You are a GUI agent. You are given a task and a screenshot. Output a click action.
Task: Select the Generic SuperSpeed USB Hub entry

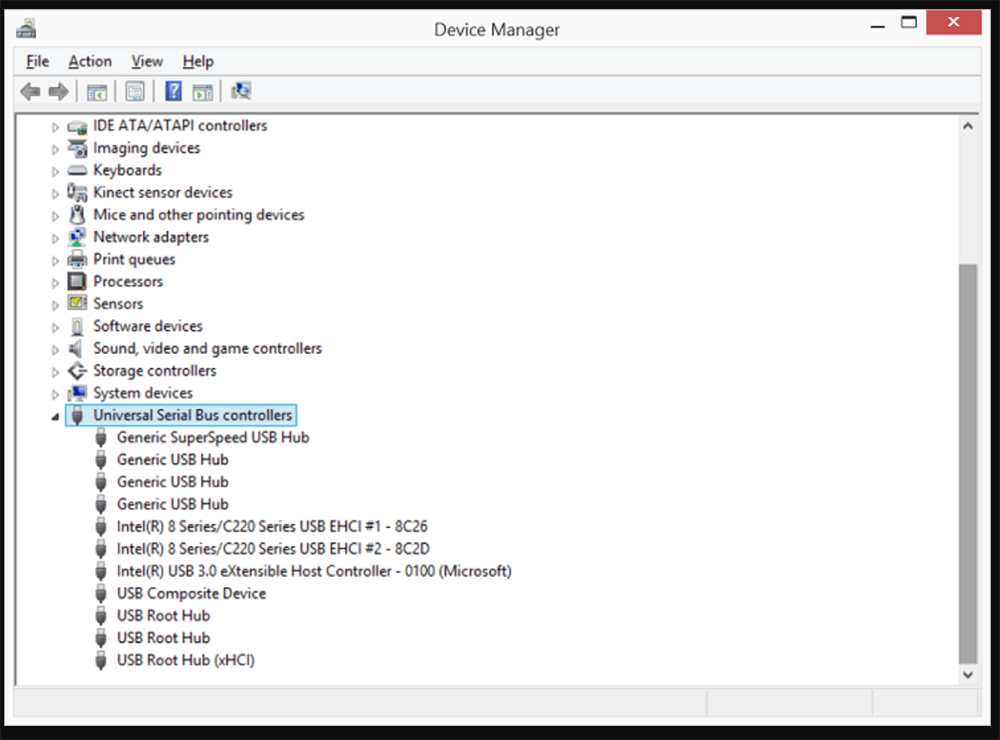213,437
